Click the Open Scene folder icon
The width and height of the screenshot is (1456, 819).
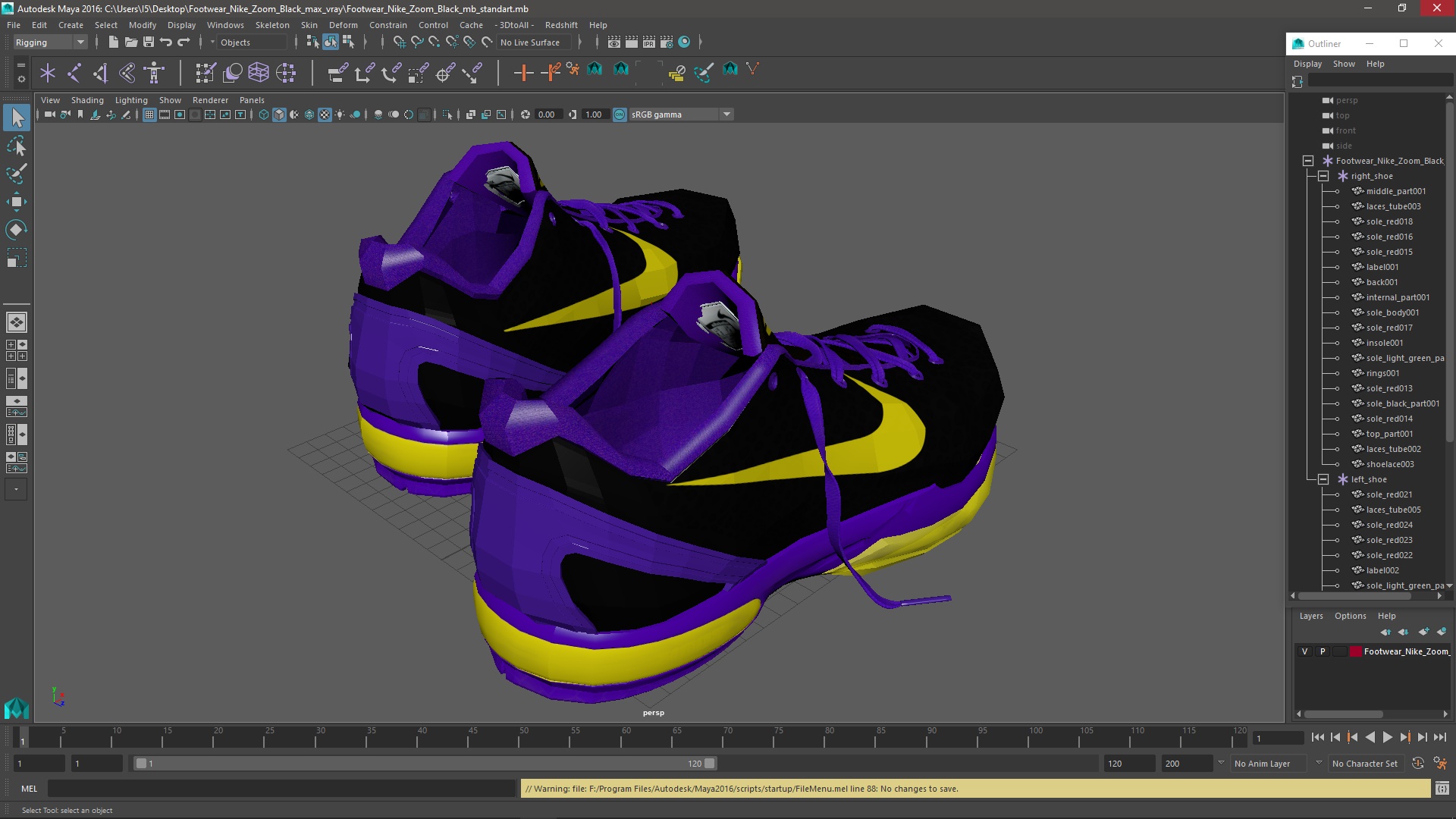click(x=130, y=42)
